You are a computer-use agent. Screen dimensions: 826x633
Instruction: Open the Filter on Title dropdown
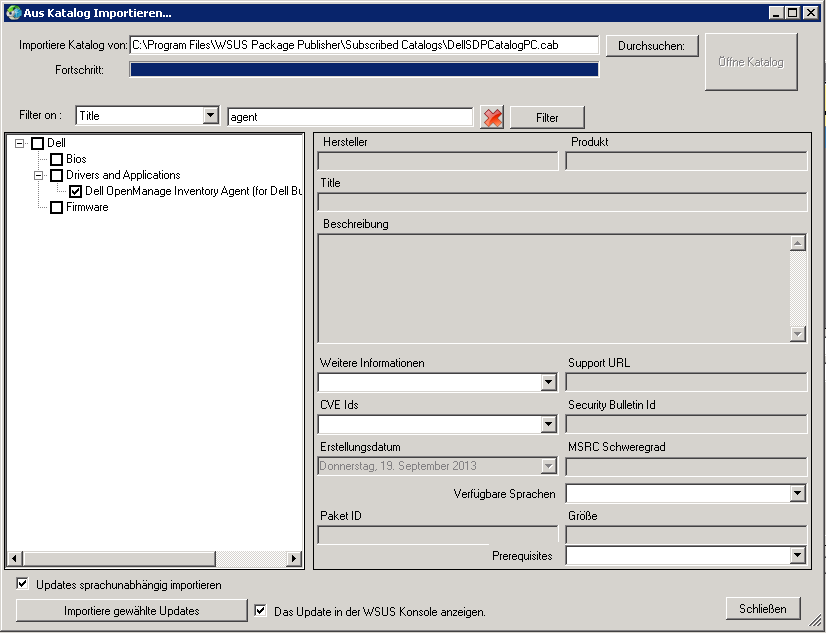[x=211, y=115]
